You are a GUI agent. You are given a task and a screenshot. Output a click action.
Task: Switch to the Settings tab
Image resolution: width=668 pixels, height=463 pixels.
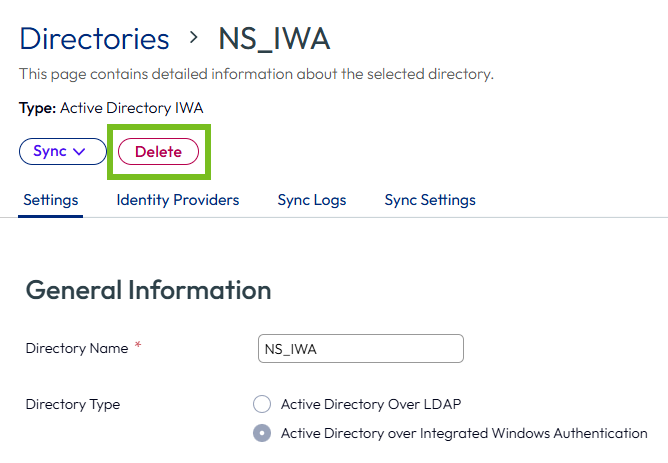click(x=51, y=200)
